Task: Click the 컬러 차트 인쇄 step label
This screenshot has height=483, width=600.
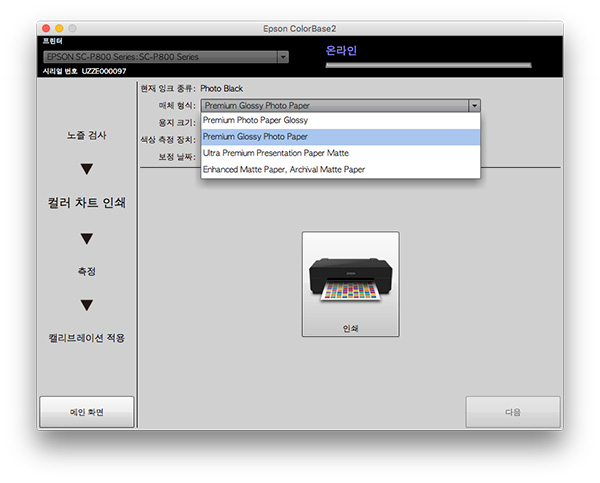Action: pyautogui.click(x=86, y=203)
